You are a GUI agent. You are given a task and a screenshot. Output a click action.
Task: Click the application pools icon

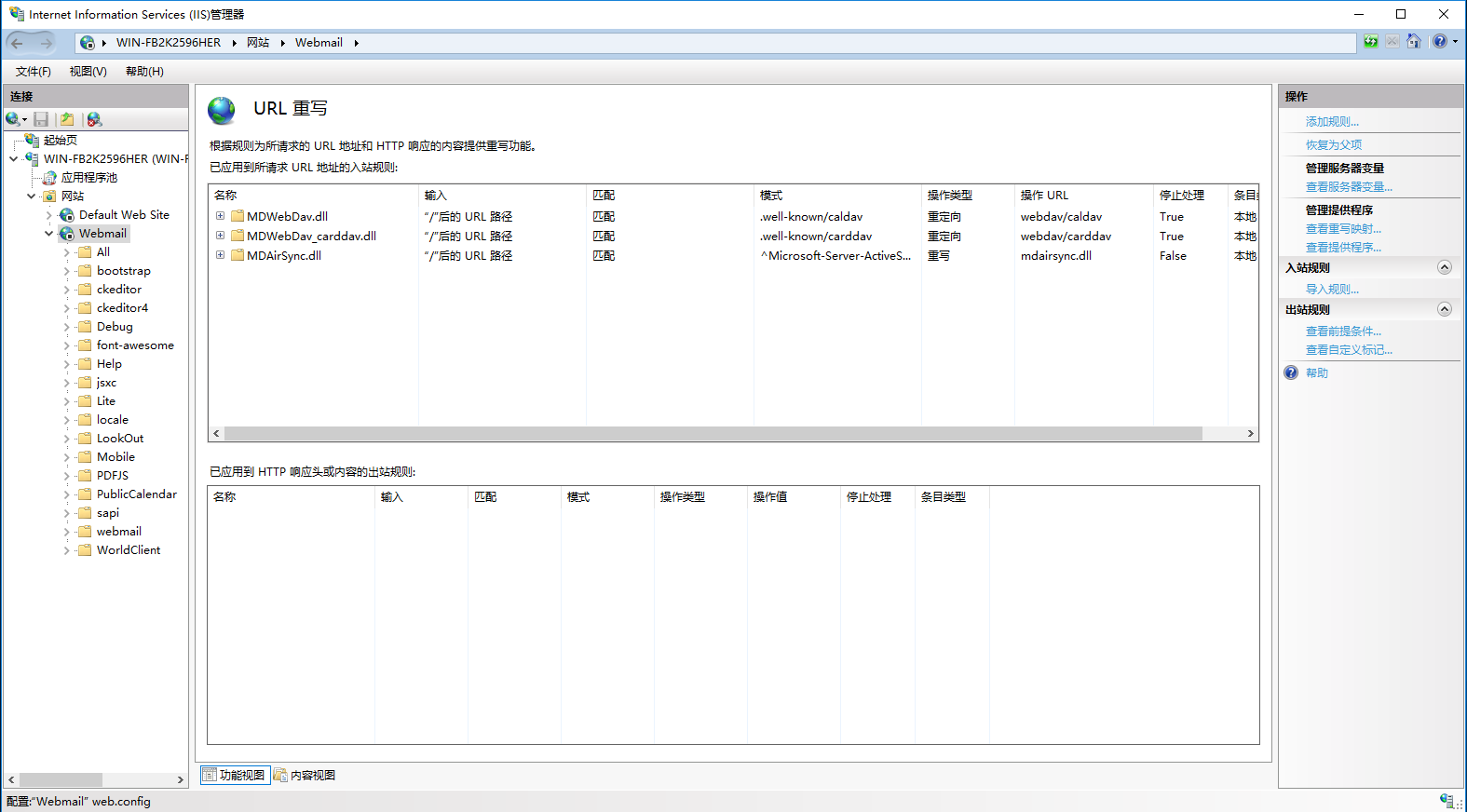[50, 178]
